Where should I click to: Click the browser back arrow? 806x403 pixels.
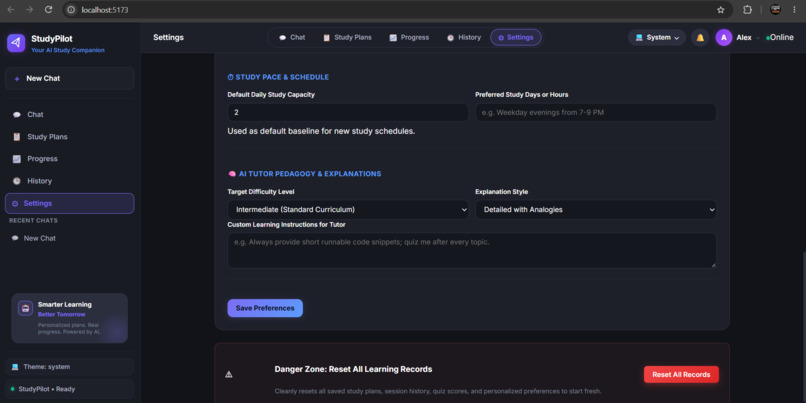tap(11, 10)
